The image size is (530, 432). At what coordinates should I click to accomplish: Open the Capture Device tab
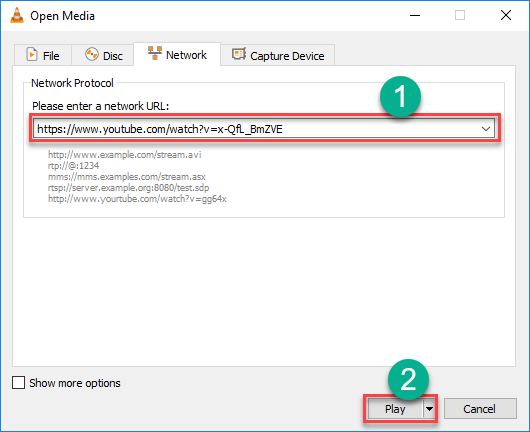point(278,55)
